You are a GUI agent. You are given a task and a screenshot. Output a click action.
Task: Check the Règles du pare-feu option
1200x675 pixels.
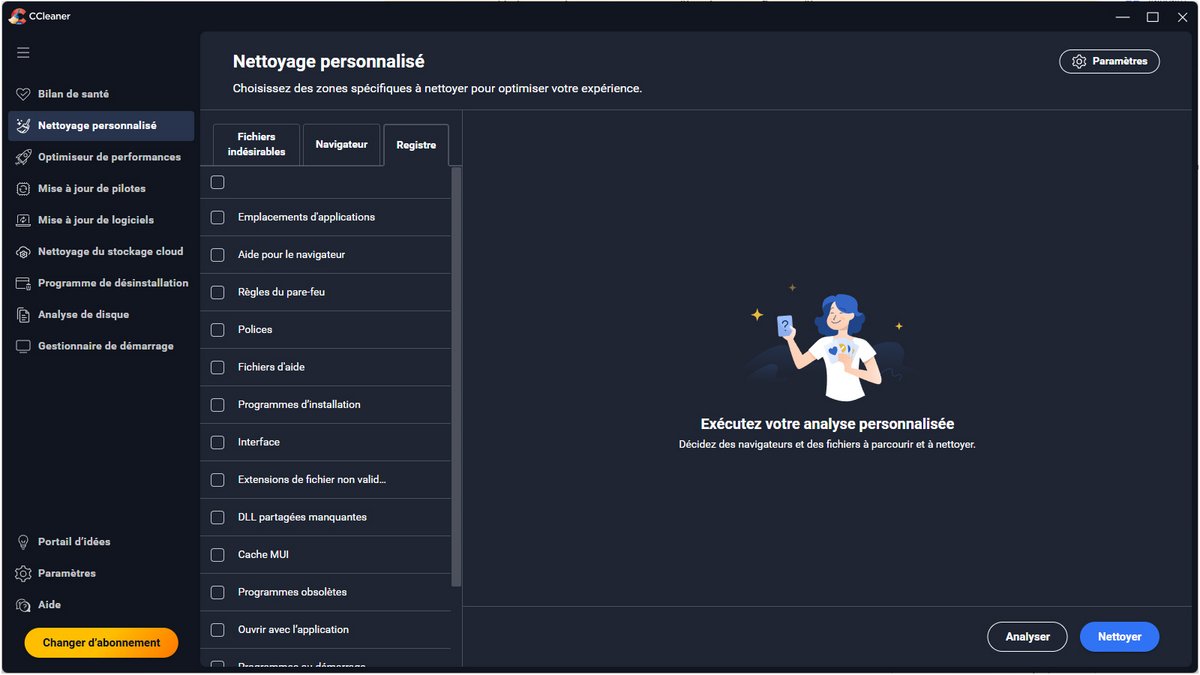point(217,292)
